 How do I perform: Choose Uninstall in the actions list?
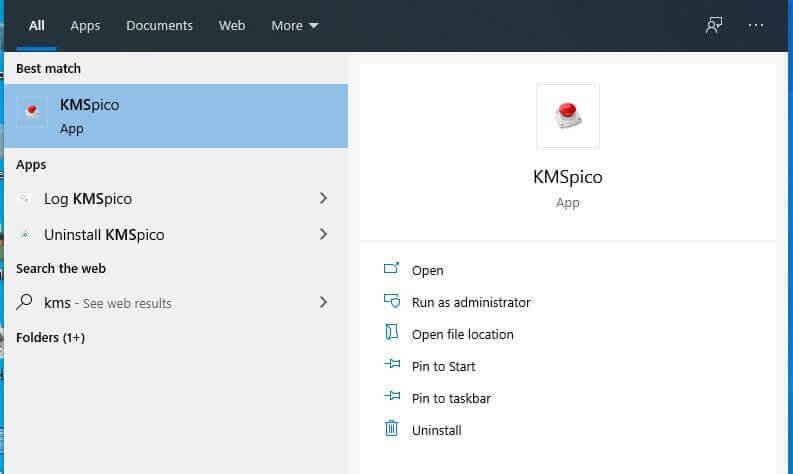pos(436,430)
